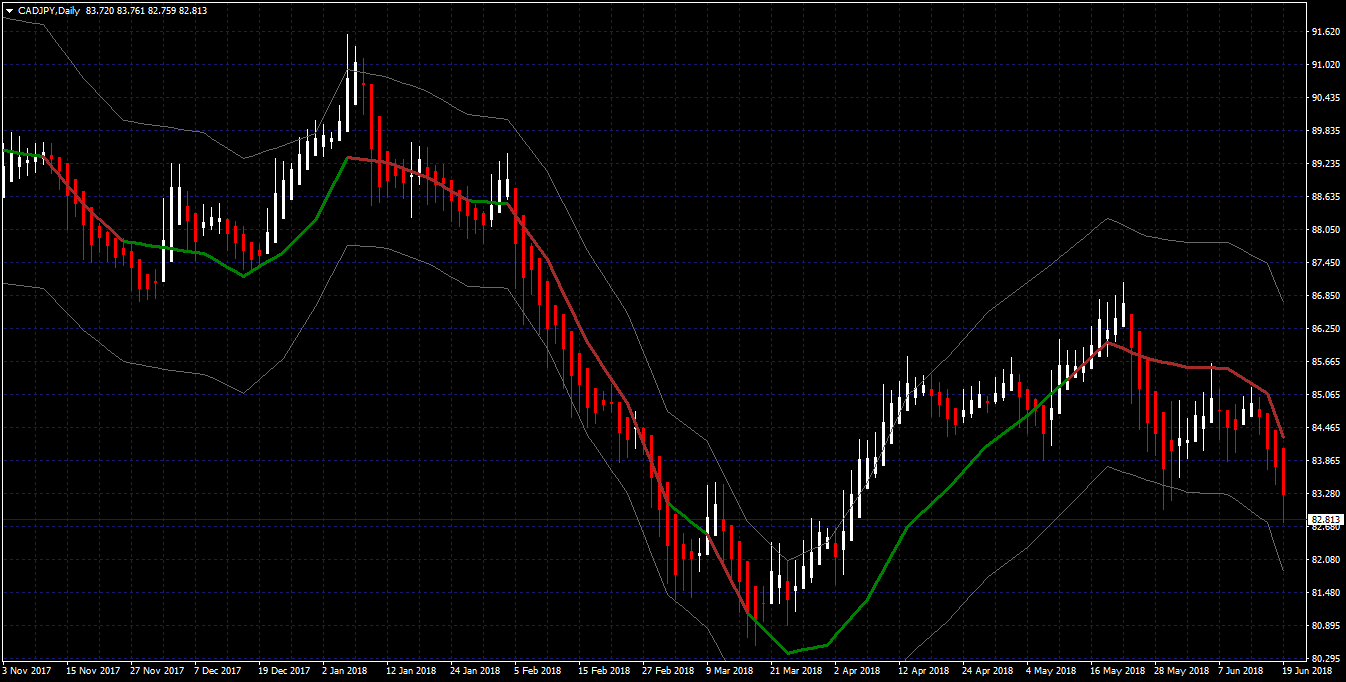
Task: Click the 84.465 price axis label
Action: [x=1325, y=428]
